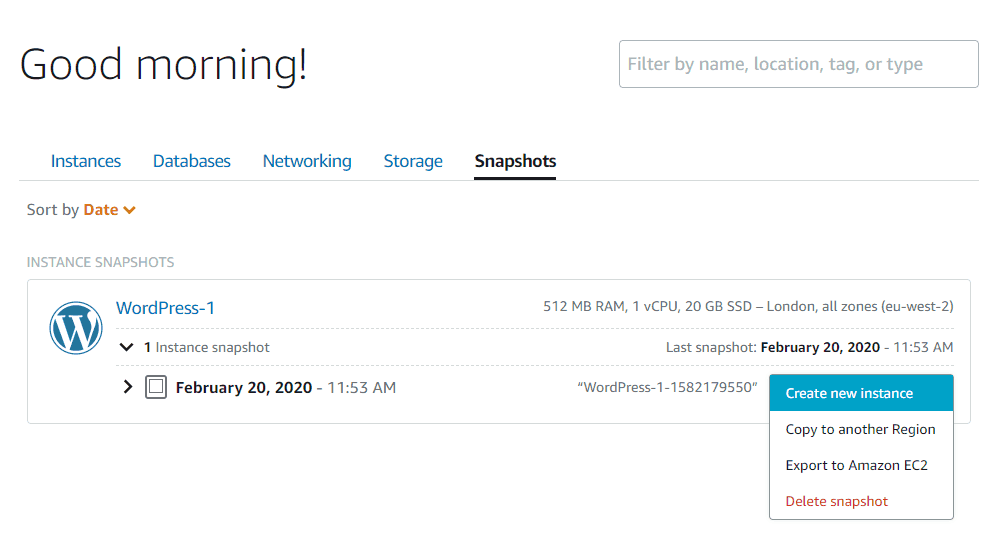Switch to the Databases tab
This screenshot has width=1008, height=550.
point(192,161)
